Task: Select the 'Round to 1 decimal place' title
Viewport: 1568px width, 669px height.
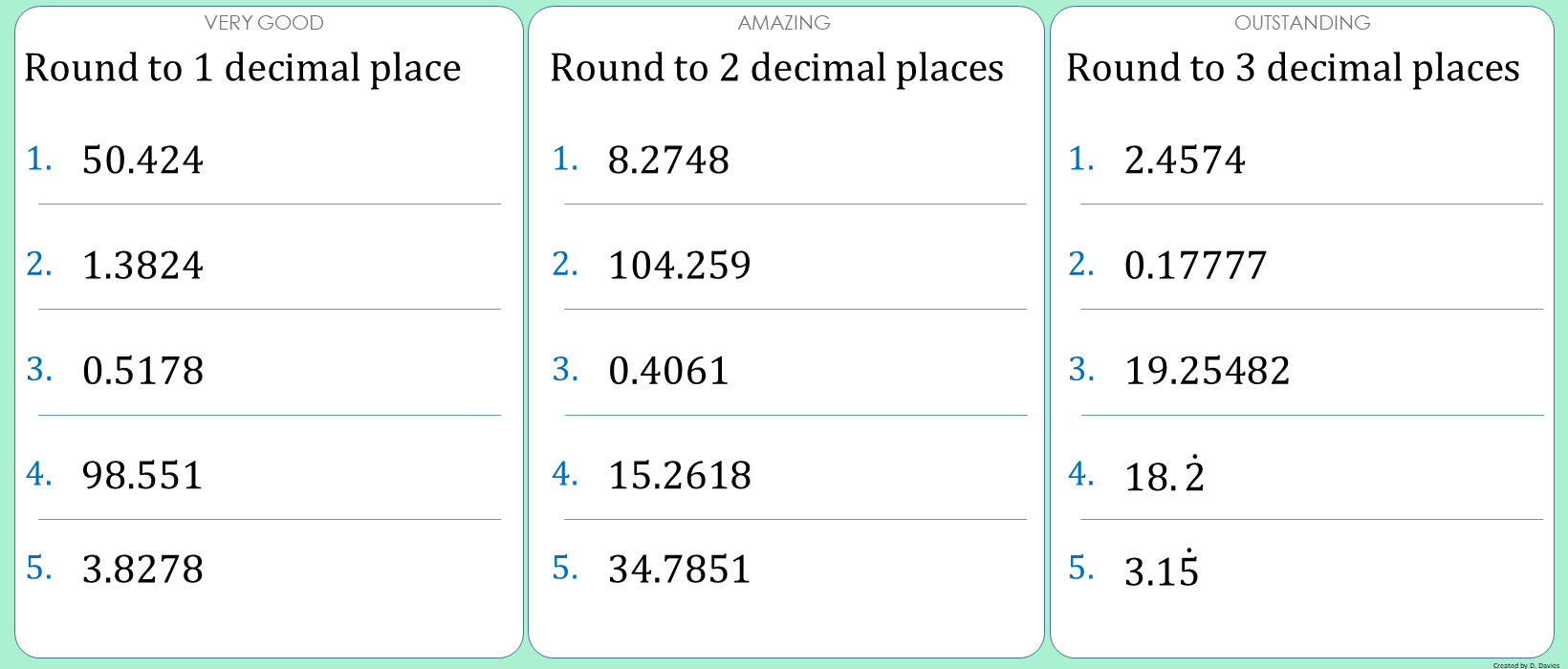Action: (x=243, y=69)
